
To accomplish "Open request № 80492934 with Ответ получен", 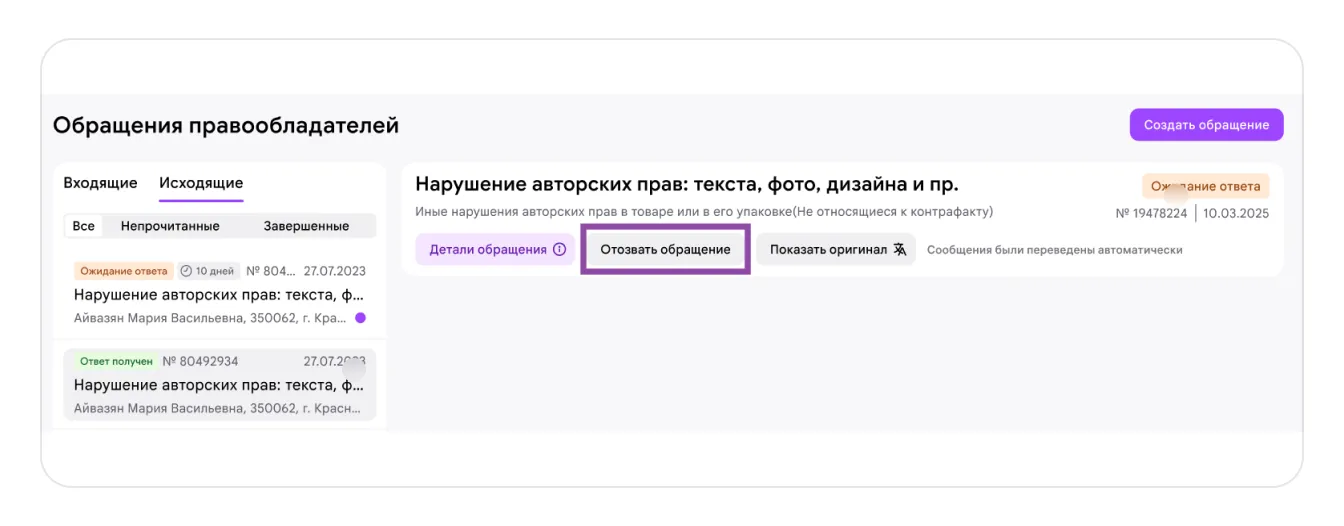I will click(219, 384).
